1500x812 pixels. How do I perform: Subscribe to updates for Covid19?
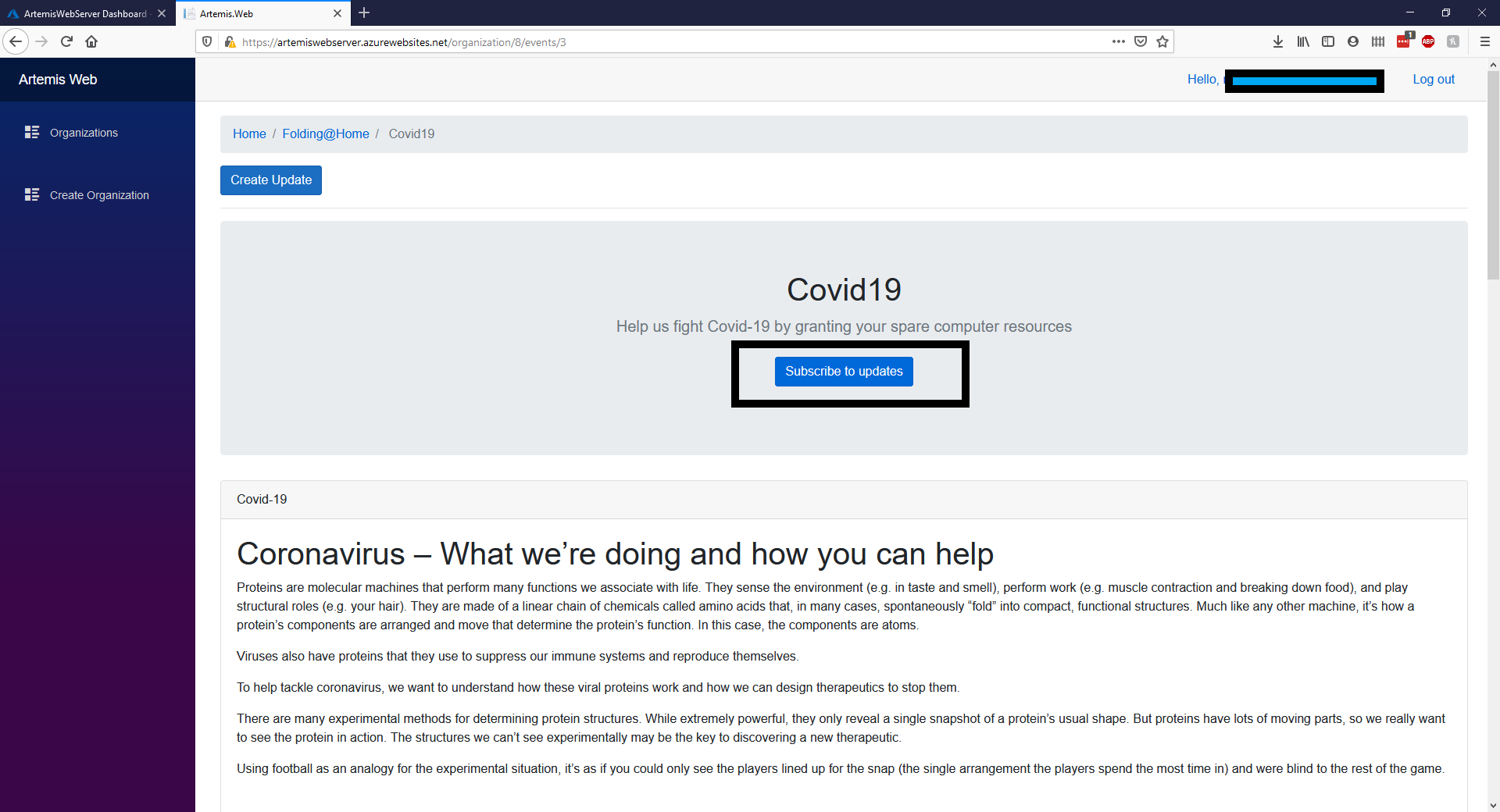coord(844,372)
